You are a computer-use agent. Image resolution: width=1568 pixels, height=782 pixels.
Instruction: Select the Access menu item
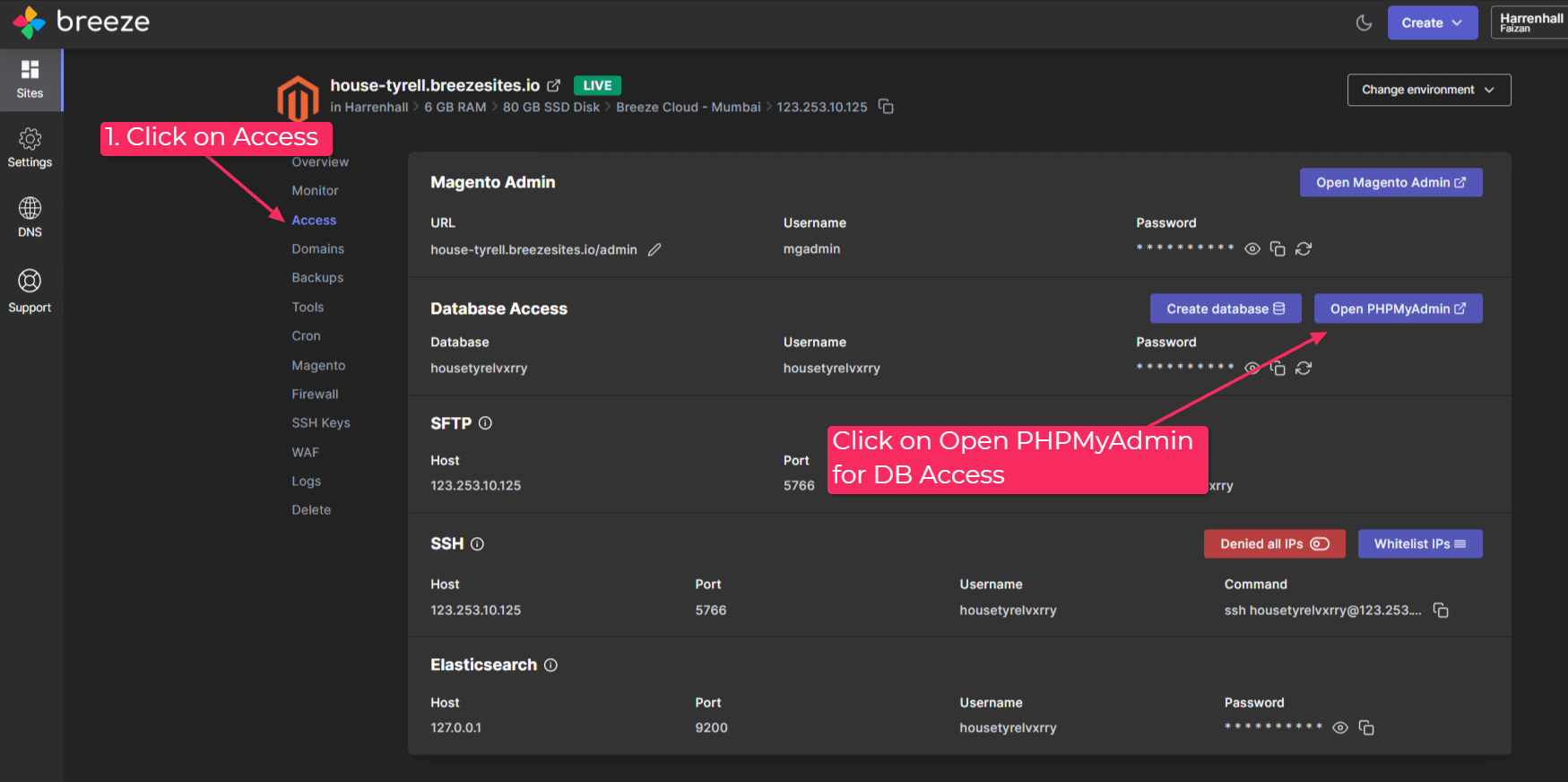[x=314, y=220]
